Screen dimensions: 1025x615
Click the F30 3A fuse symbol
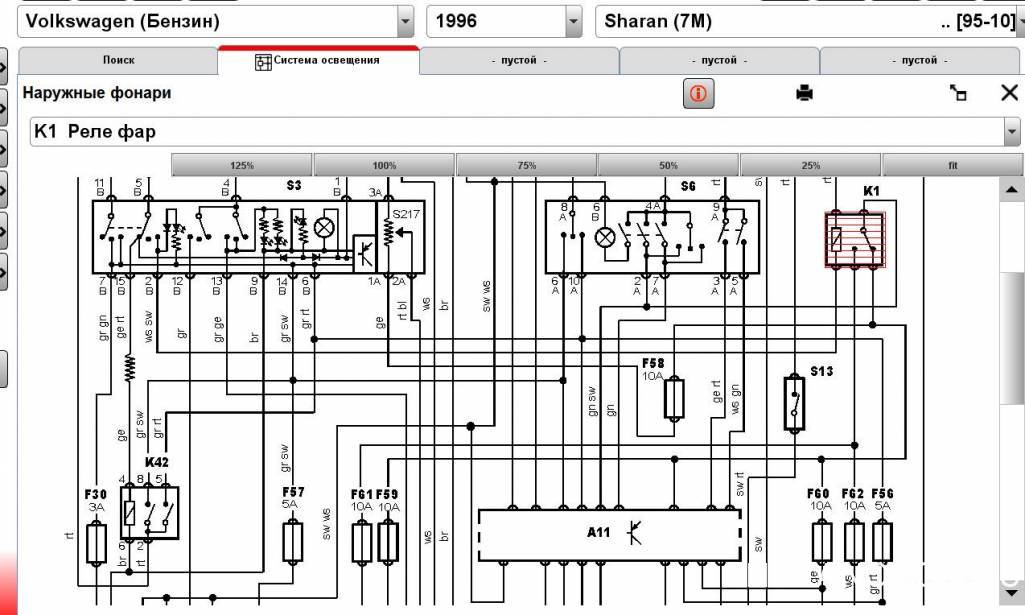(97, 542)
